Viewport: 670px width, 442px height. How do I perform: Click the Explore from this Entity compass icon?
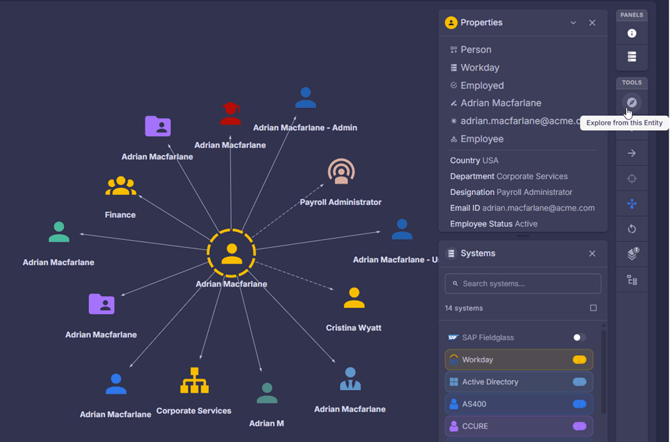click(631, 103)
